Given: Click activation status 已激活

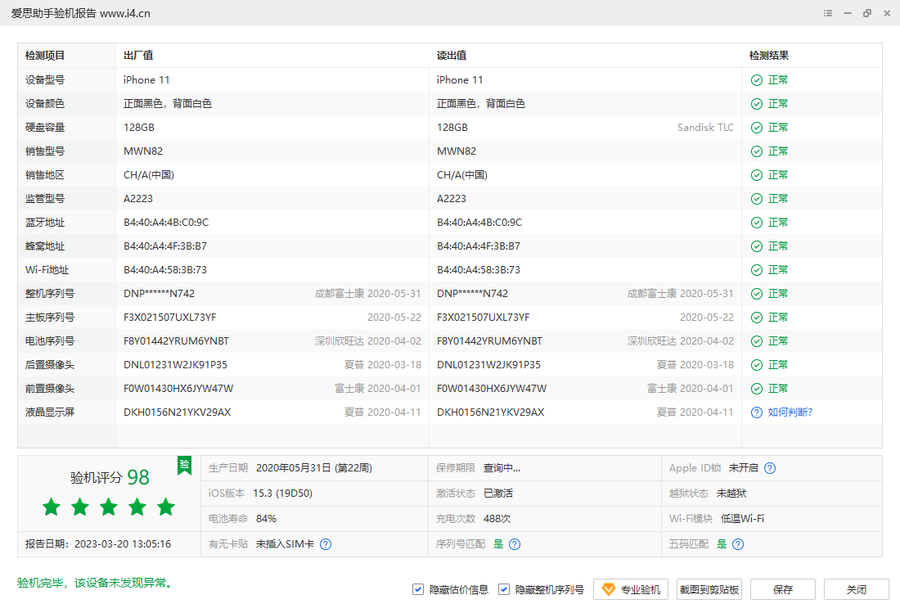Looking at the screenshot, I should tap(498, 494).
